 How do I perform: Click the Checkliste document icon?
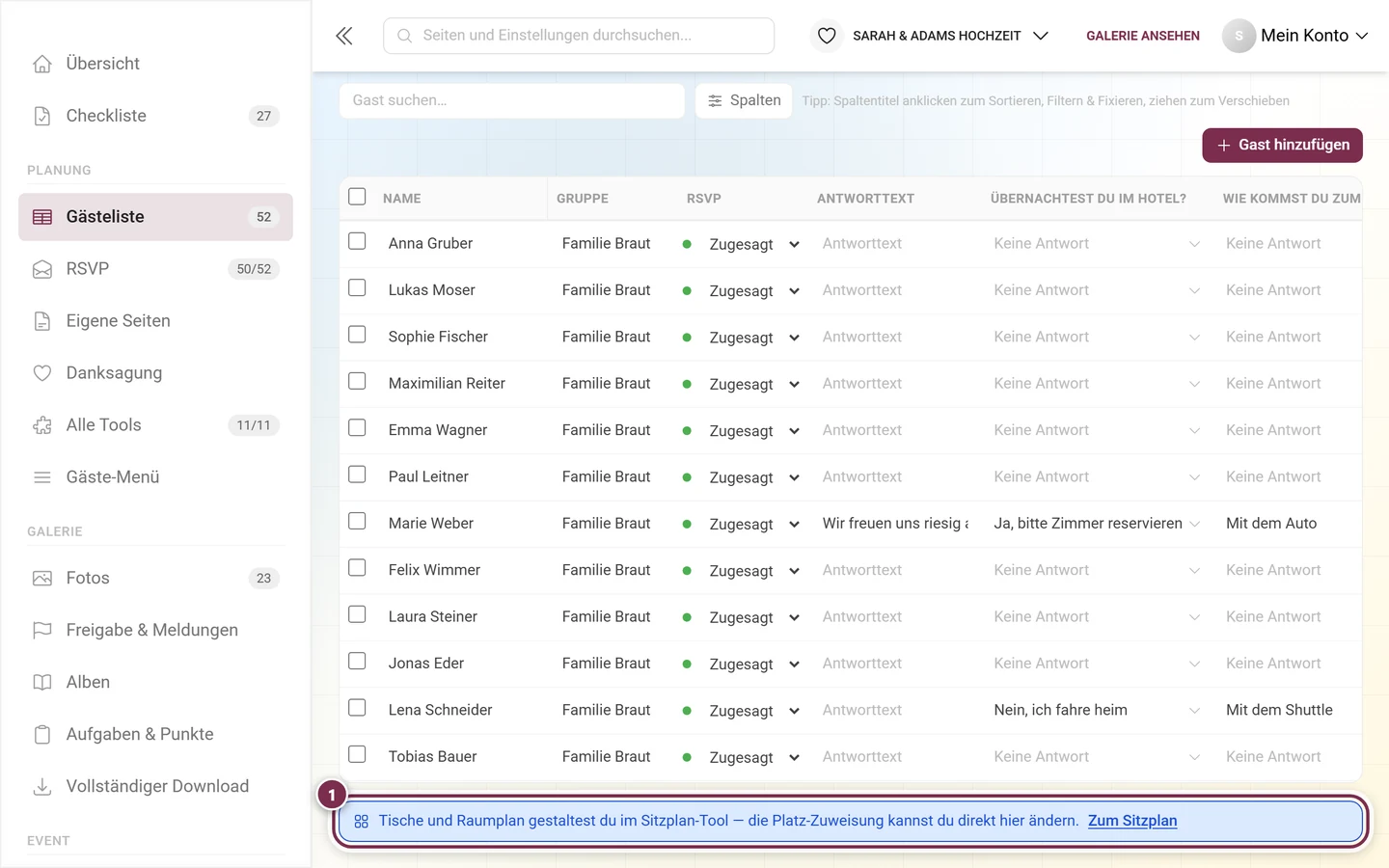point(42,116)
